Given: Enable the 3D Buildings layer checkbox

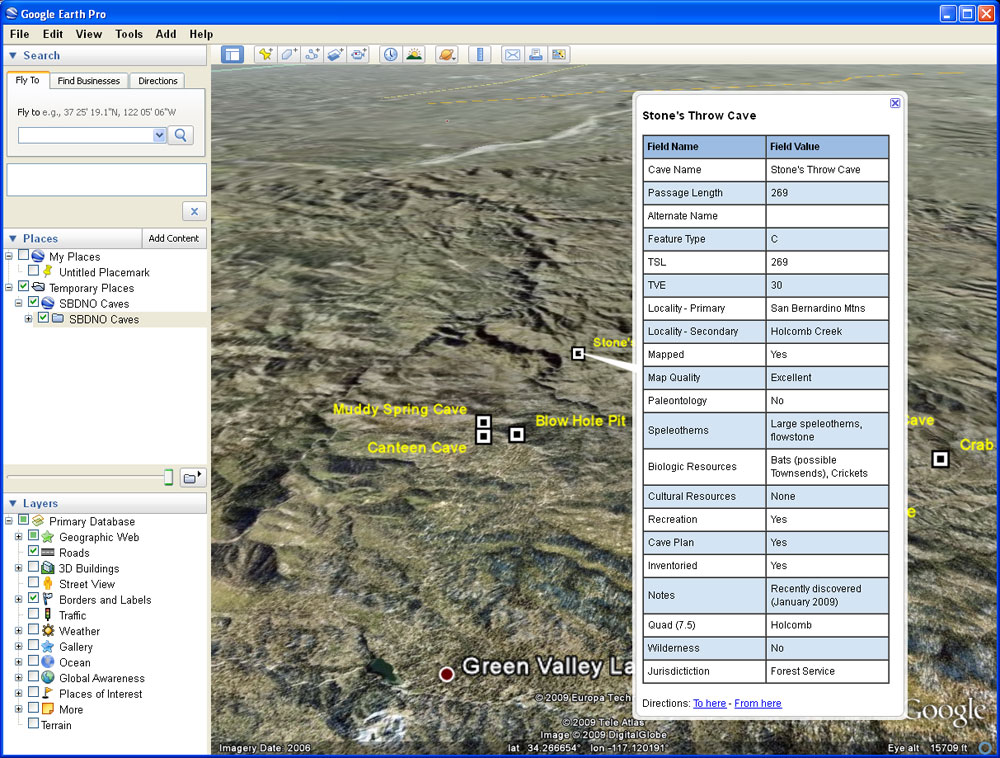Looking at the screenshot, I should point(33,567).
